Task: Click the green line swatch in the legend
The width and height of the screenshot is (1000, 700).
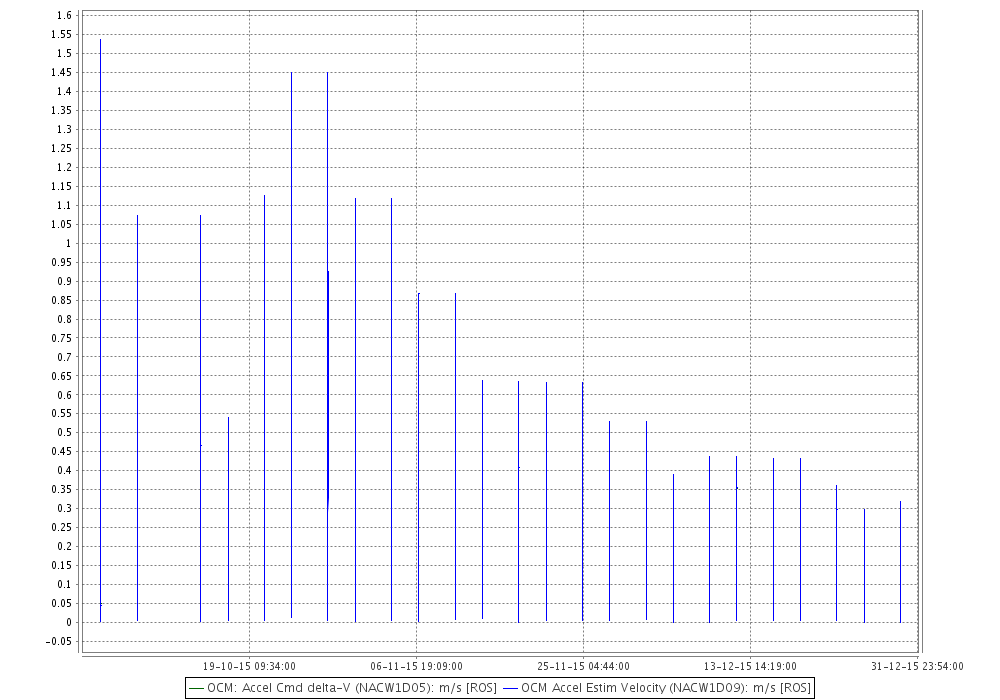Action: (196, 689)
